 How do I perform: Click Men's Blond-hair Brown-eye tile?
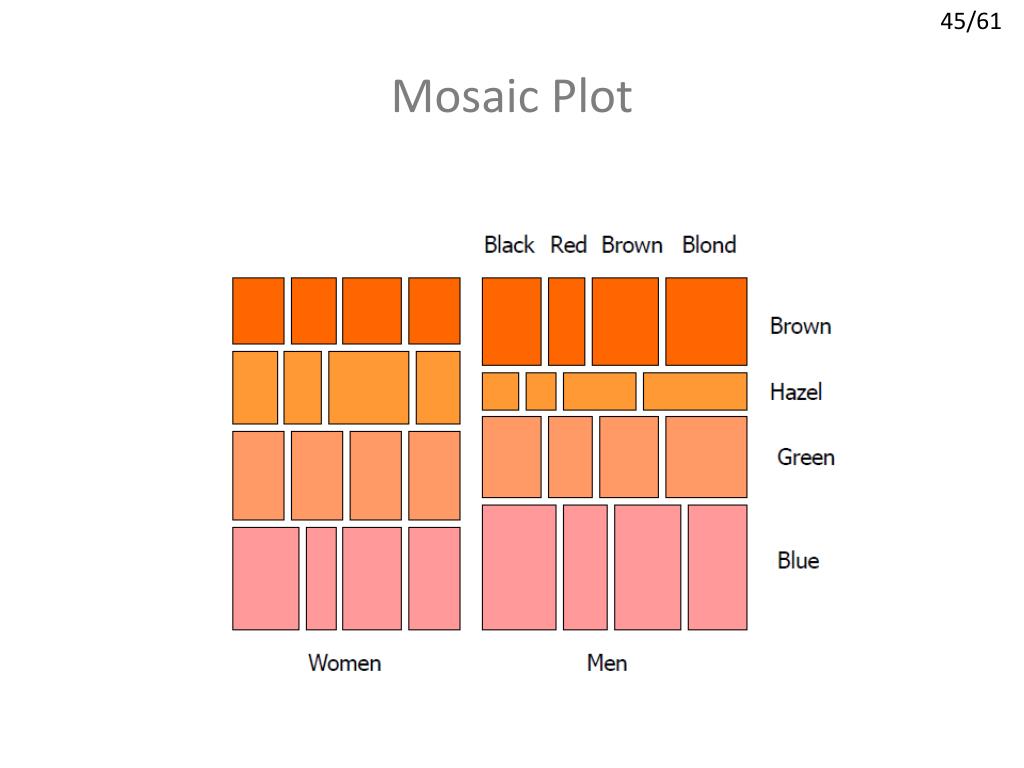pyautogui.click(x=706, y=321)
